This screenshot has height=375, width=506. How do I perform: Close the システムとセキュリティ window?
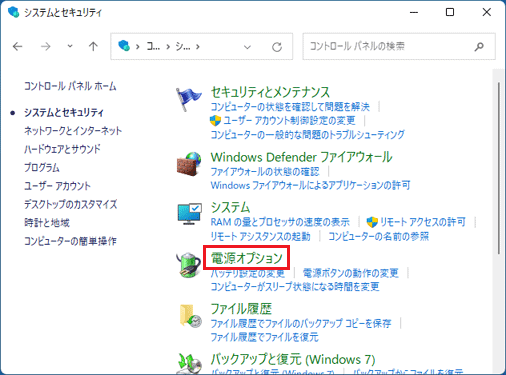[487, 12]
